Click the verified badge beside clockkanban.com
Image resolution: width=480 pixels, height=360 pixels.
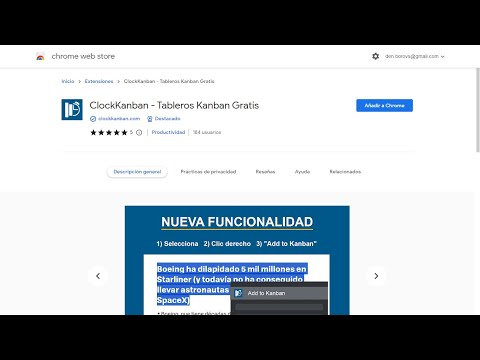pyautogui.click(x=93, y=119)
